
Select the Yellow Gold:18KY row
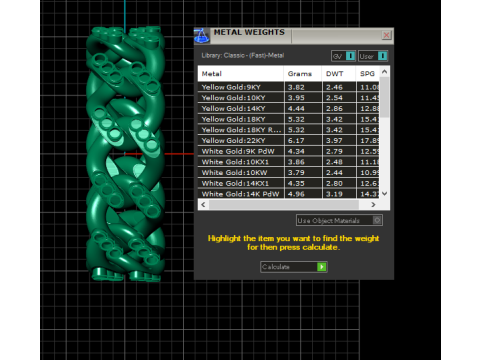(x=289, y=119)
